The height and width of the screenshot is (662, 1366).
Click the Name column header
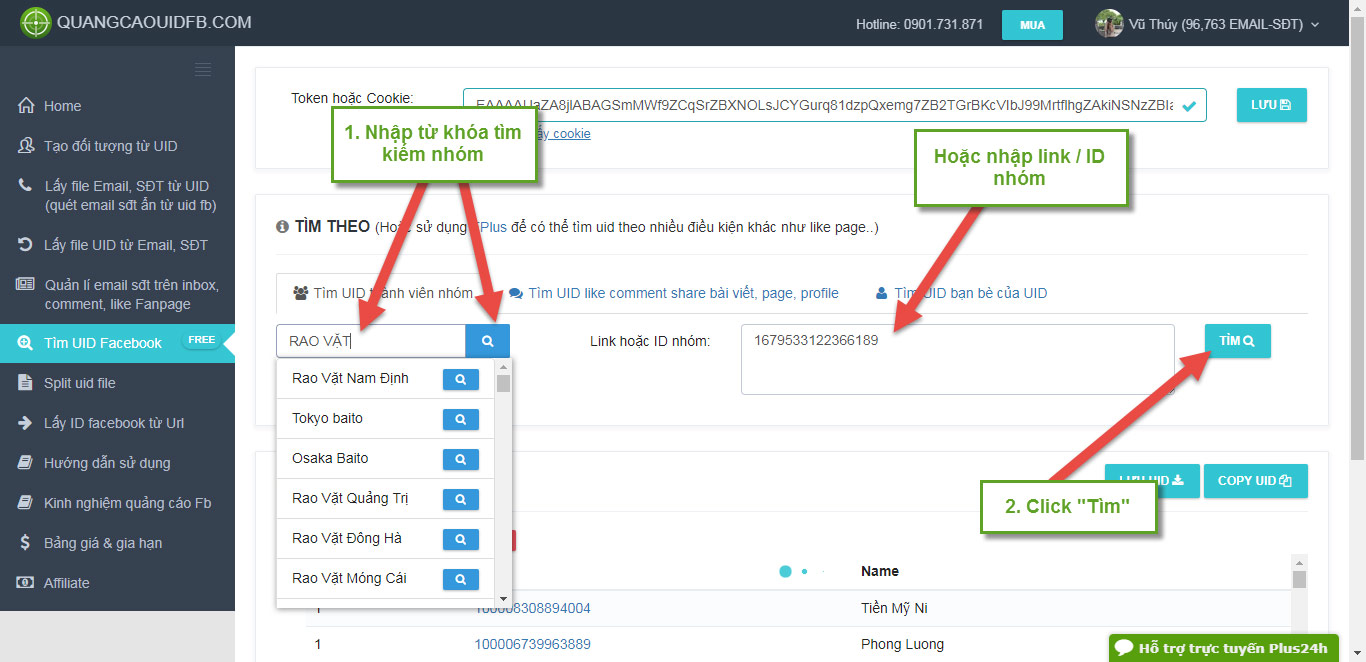point(880,571)
